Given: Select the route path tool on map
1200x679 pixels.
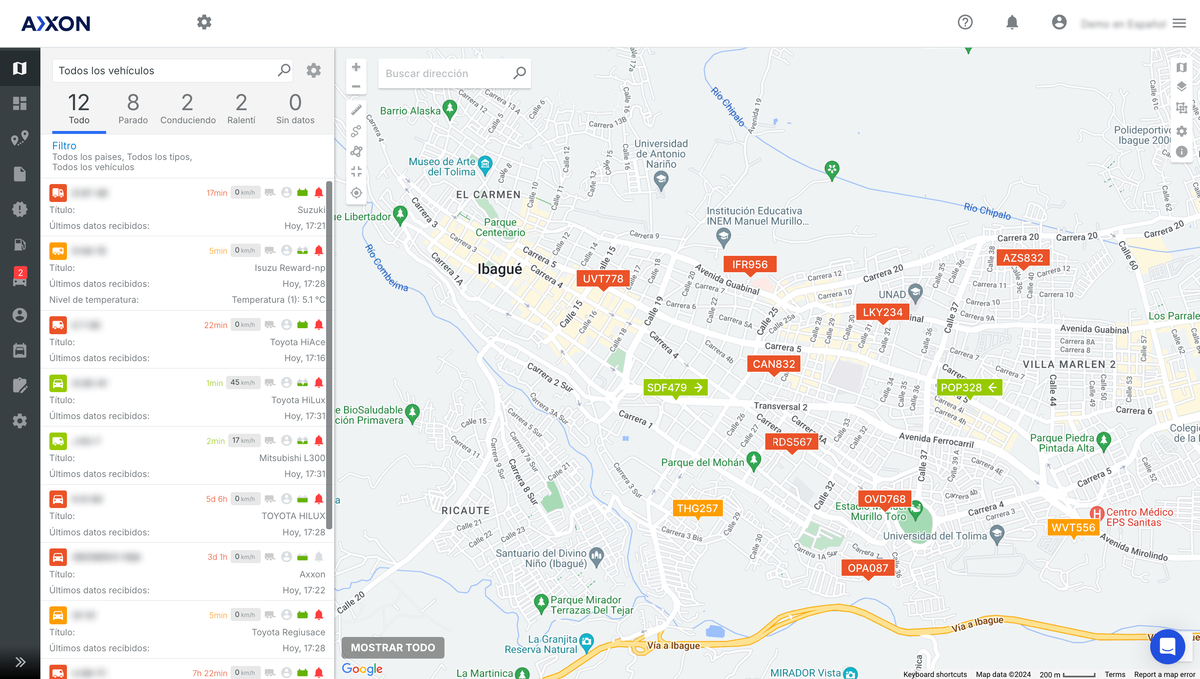Looking at the screenshot, I should point(356,130).
